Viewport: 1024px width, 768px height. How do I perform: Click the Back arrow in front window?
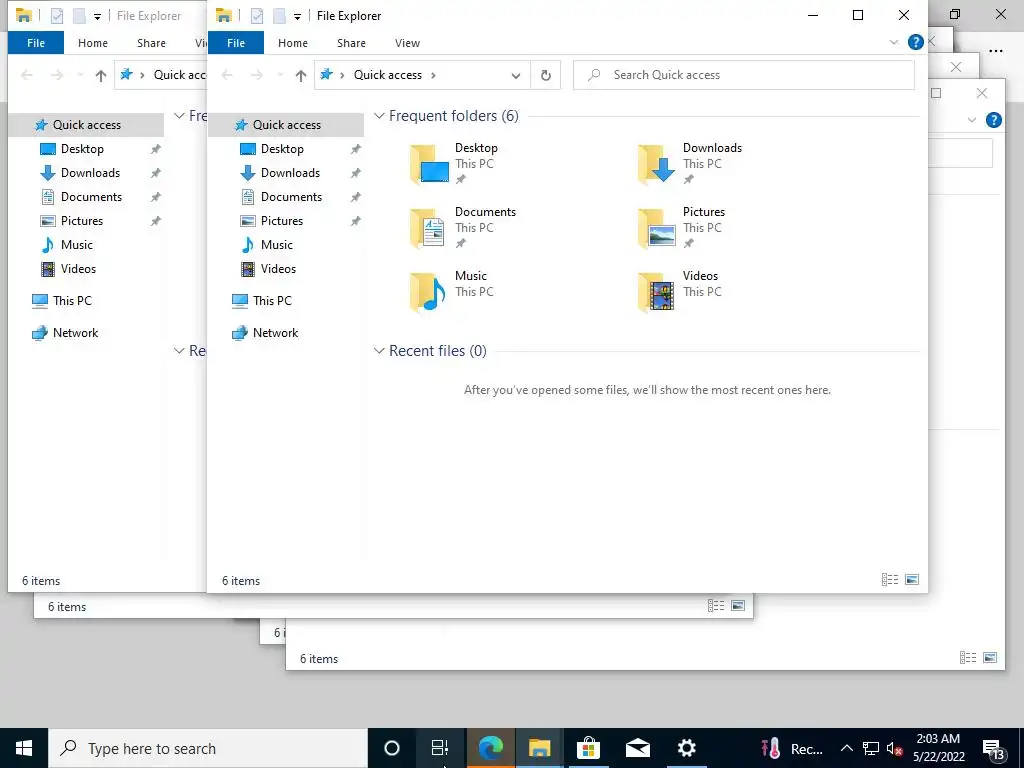[227, 75]
